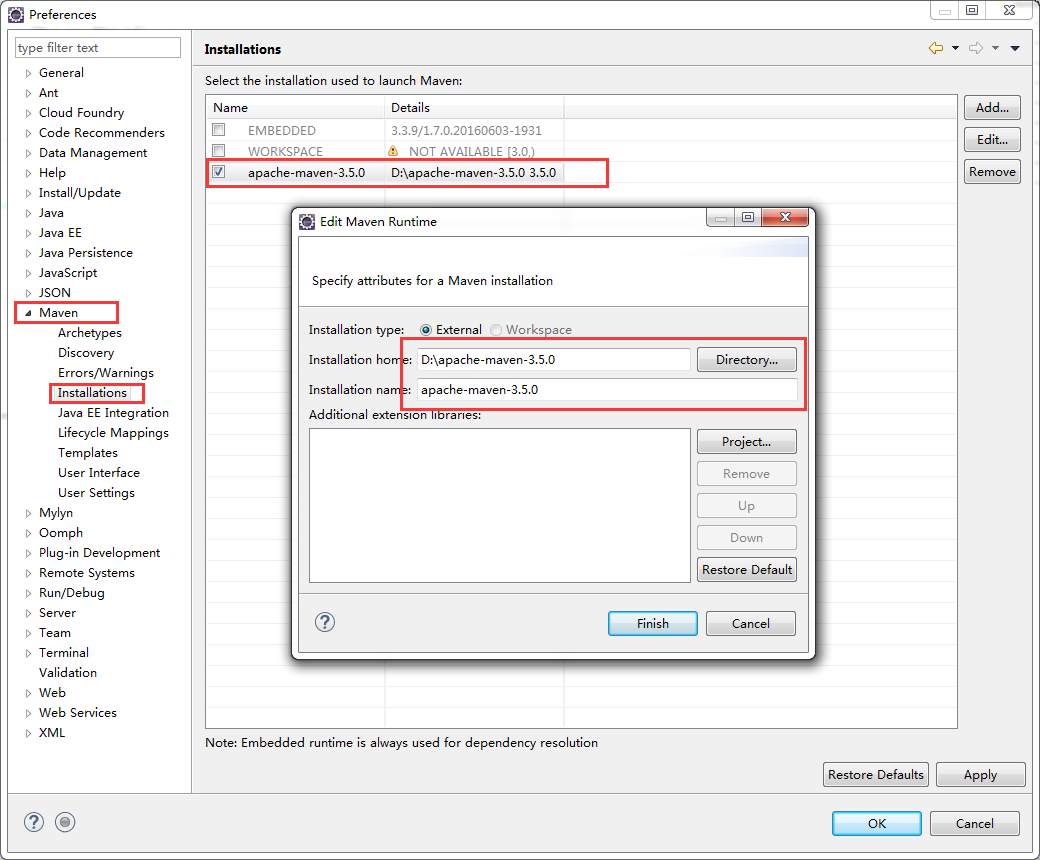Select the Code Recommenders item

click(x=101, y=133)
